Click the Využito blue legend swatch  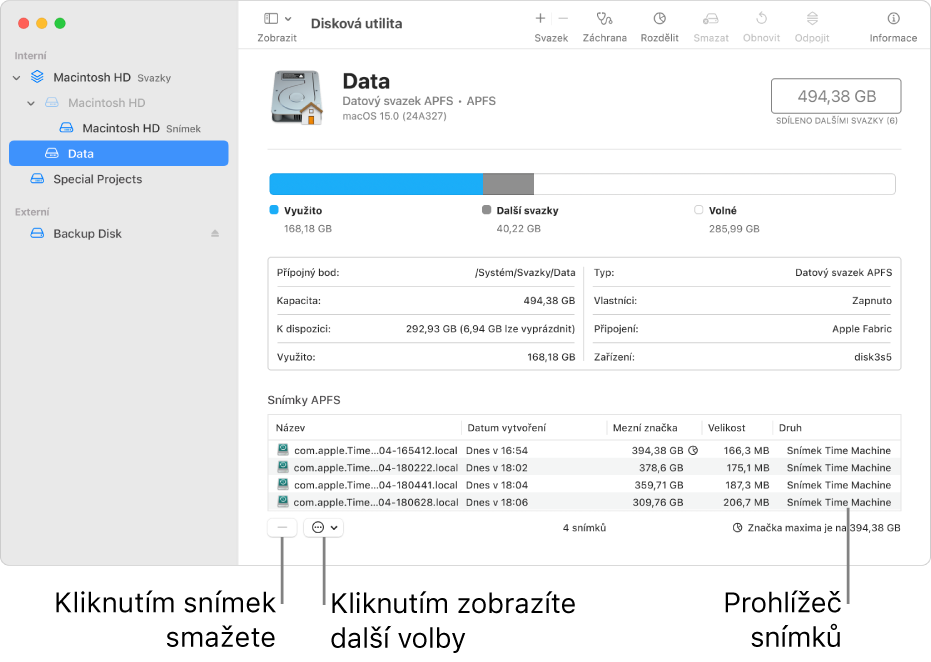click(274, 210)
